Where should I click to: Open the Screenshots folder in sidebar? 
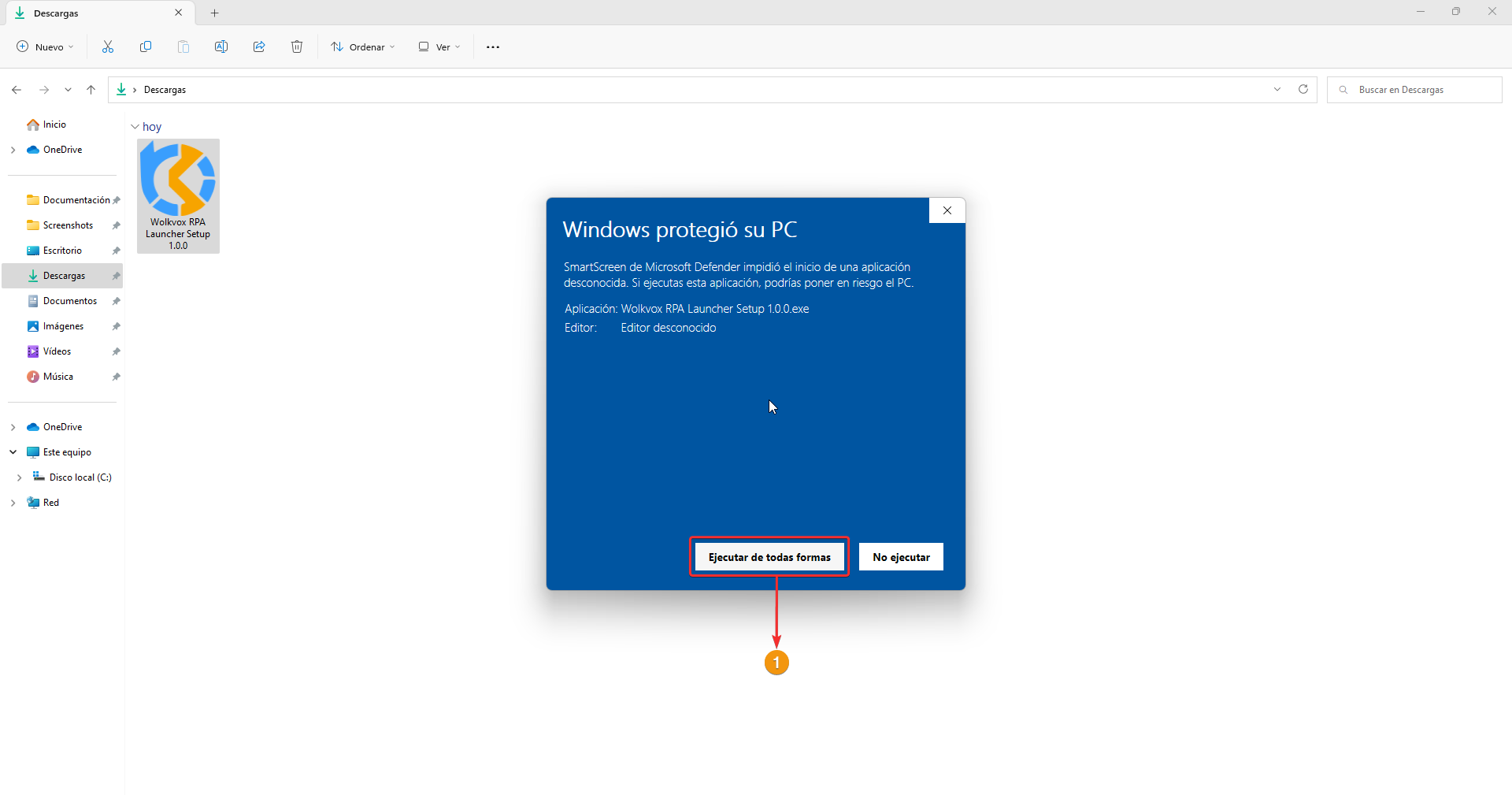(x=68, y=225)
